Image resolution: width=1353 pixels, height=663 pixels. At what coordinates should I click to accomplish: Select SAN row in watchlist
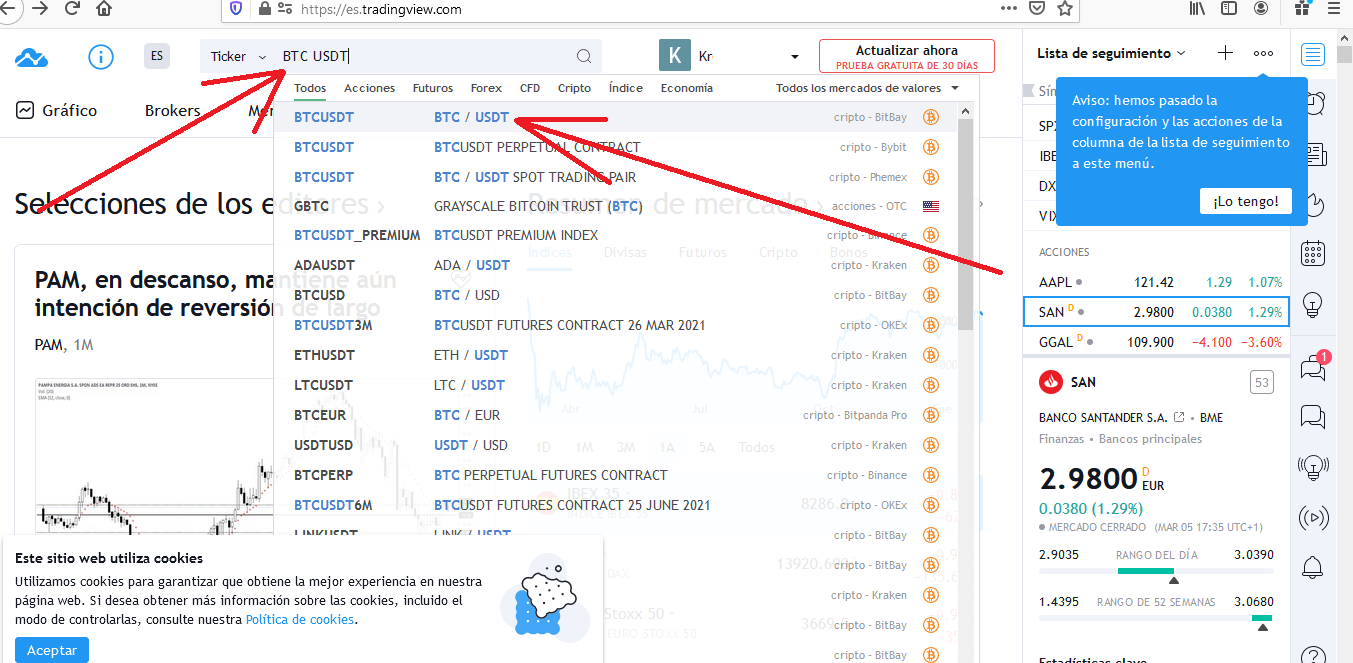1156,312
